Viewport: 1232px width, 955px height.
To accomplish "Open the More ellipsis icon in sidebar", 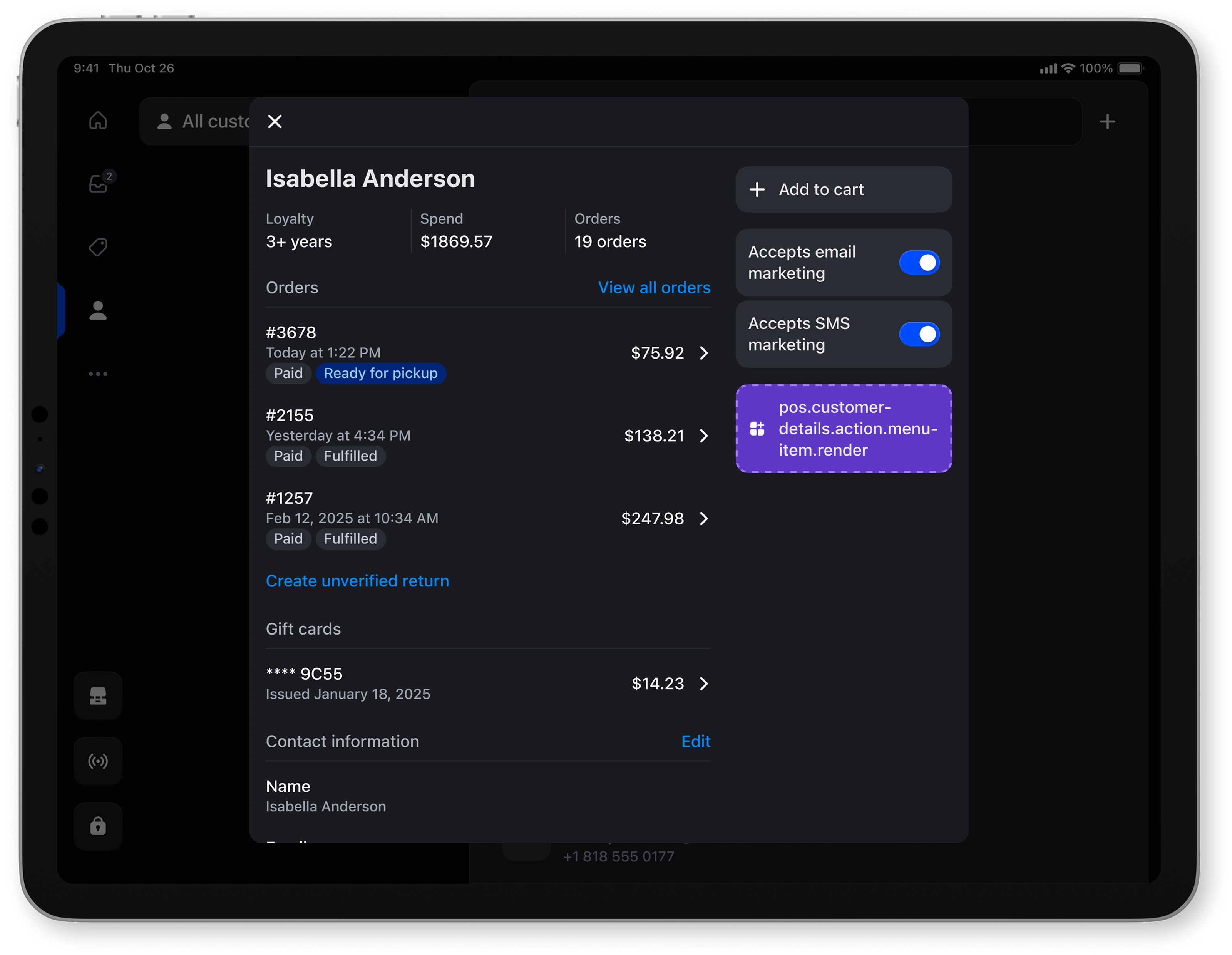I will tap(98, 374).
